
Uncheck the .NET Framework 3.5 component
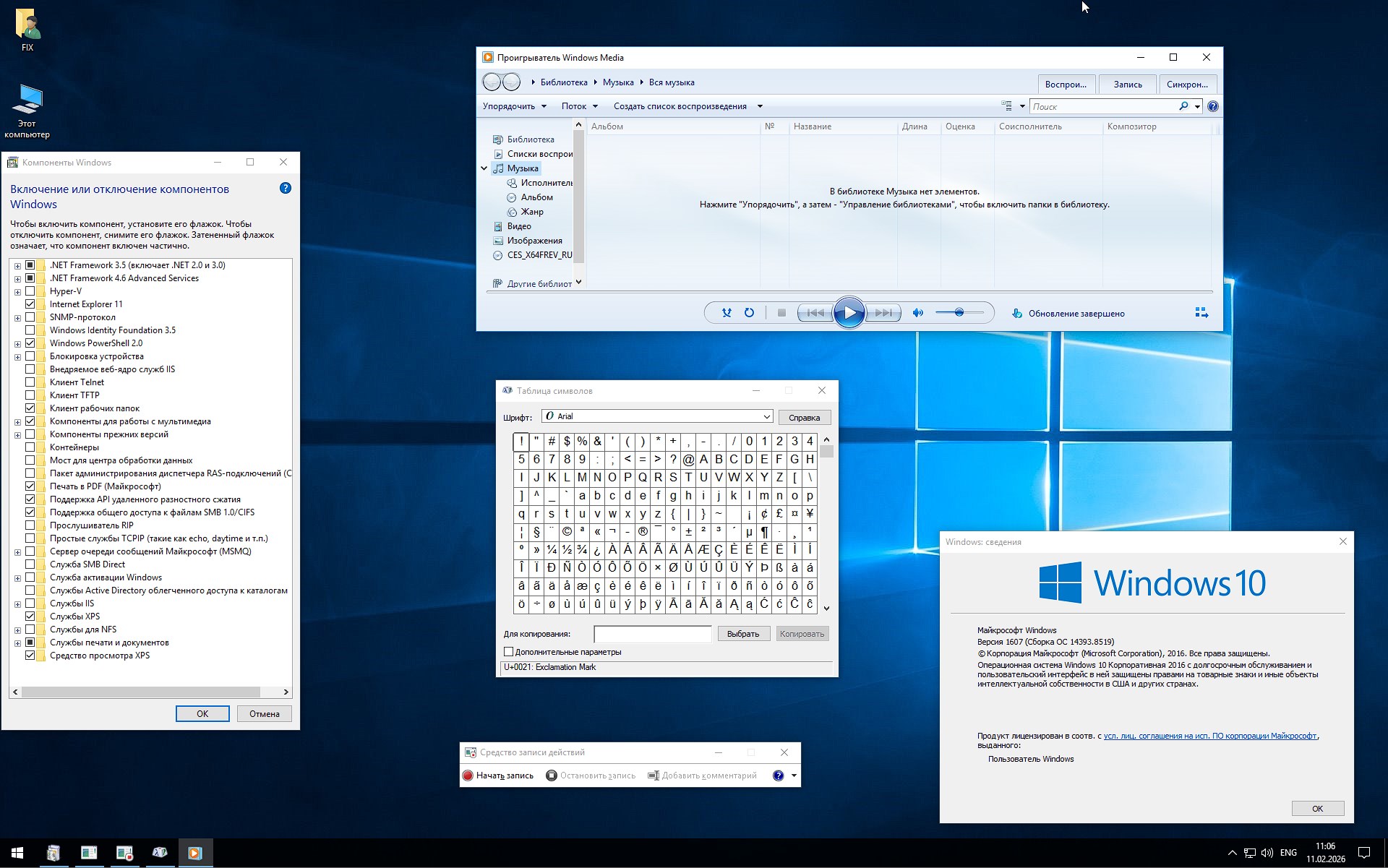pos(30,265)
